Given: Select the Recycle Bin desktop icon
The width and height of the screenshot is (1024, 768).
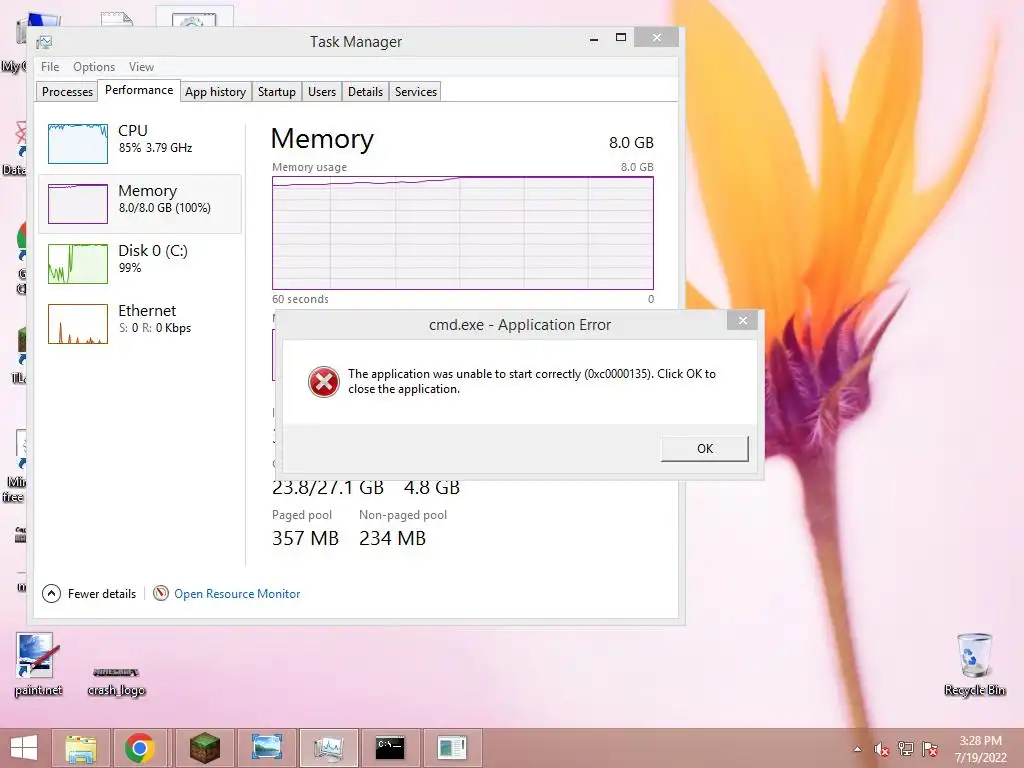Looking at the screenshot, I should pos(974,665).
